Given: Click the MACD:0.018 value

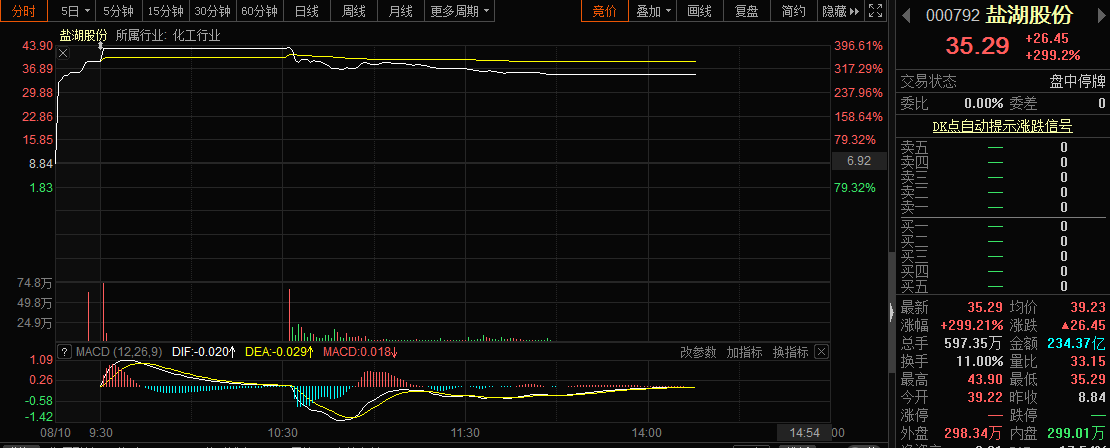Looking at the screenshot, I should [x=360, y=352].
